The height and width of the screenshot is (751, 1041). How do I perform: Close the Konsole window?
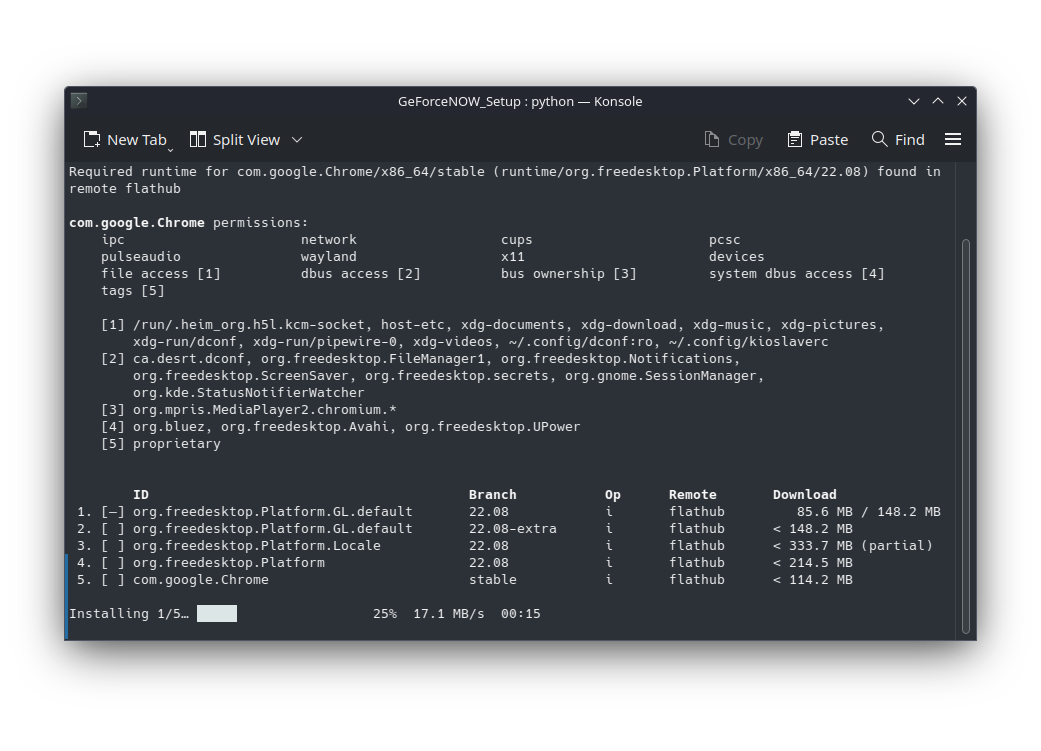click(962, 101)
